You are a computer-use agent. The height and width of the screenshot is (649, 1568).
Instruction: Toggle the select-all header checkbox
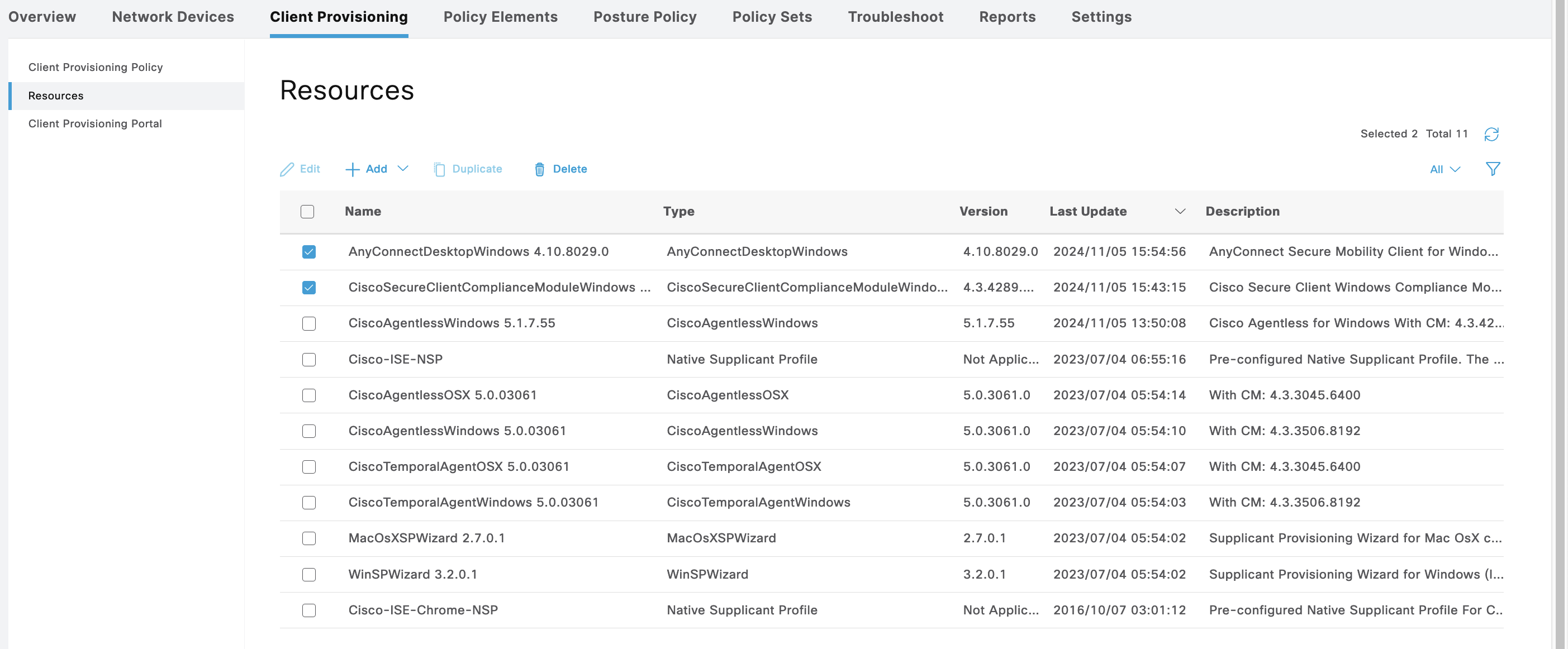pos(307,212)
